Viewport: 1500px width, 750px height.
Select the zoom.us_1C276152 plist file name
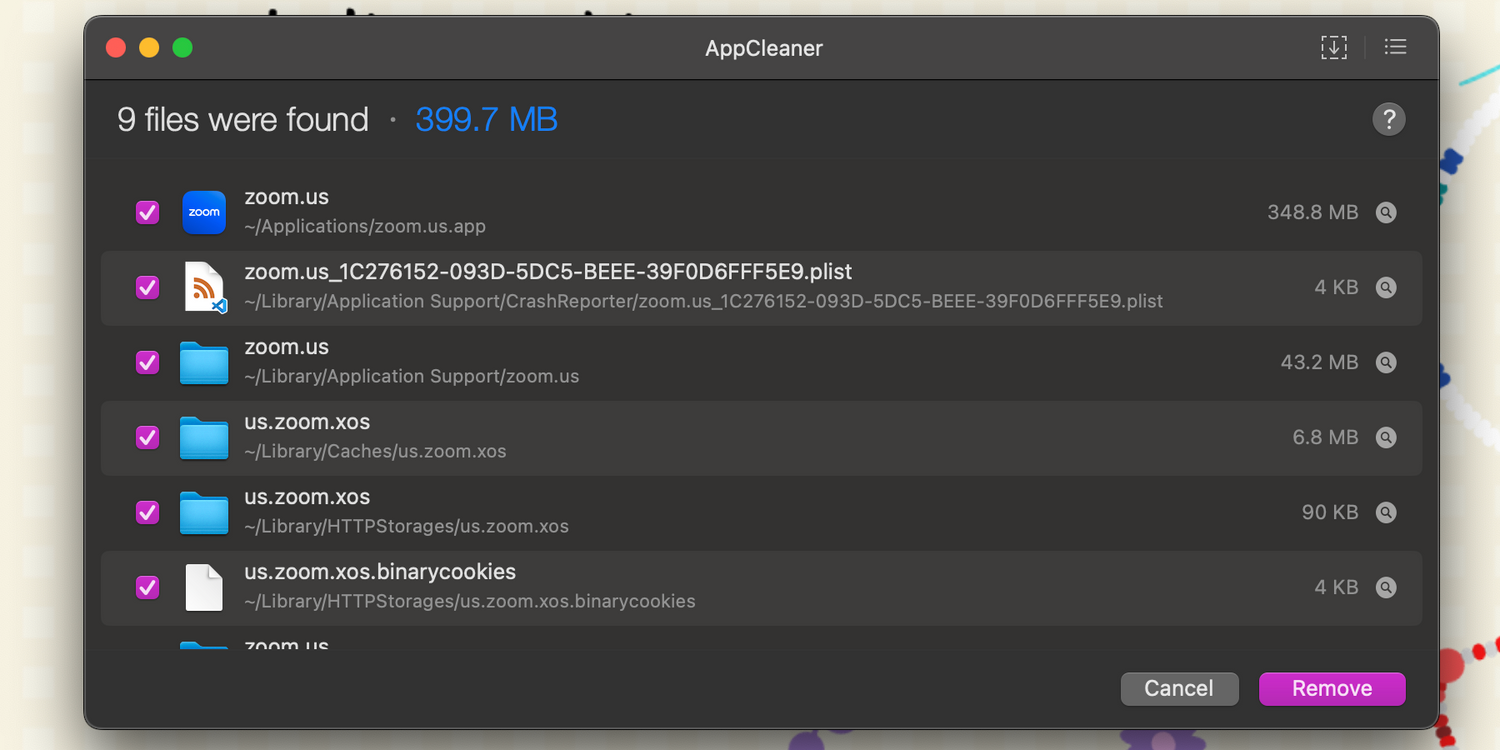point(548,272)
